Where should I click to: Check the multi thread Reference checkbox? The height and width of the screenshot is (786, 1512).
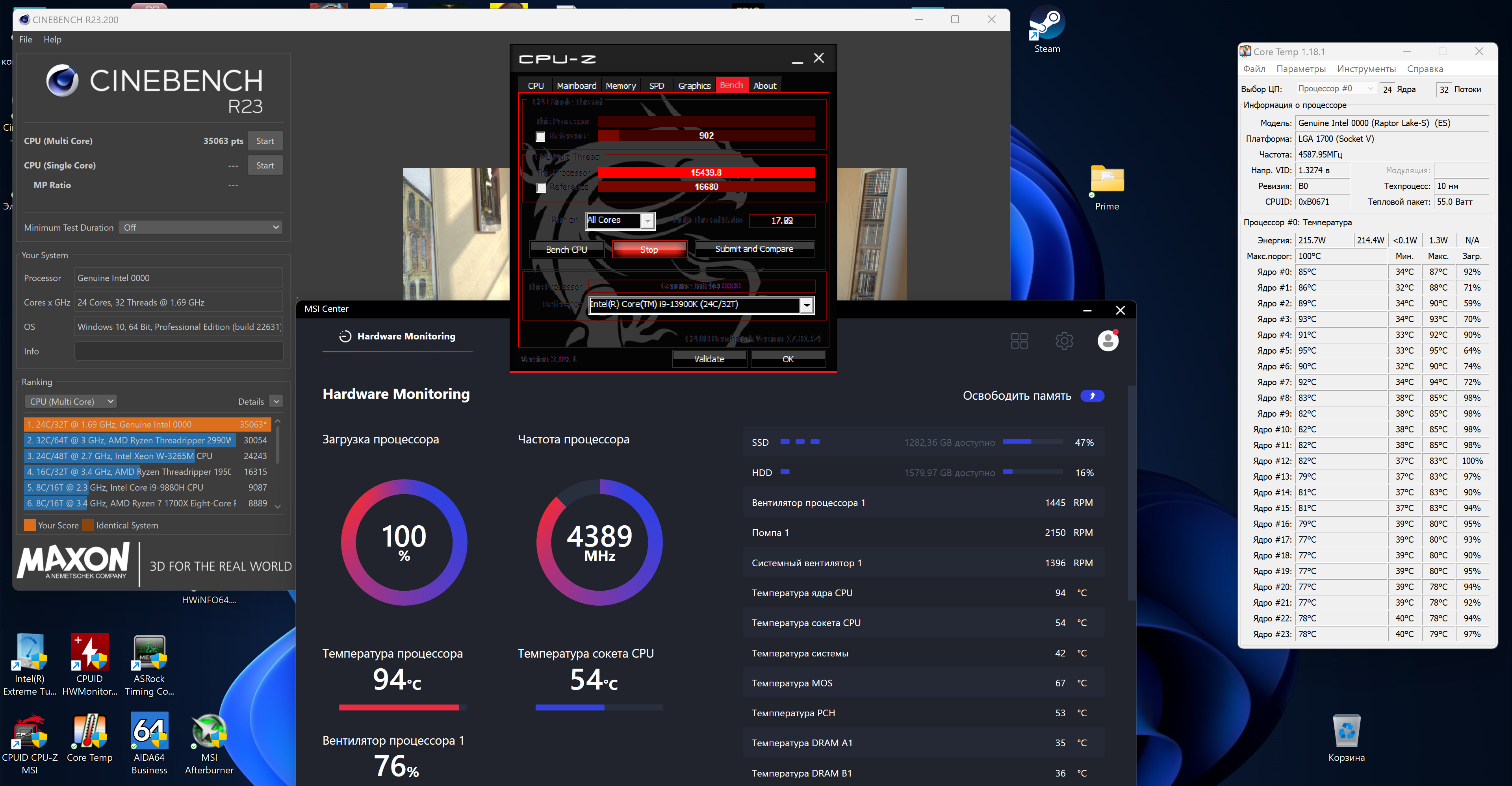[x=541, y=188]
